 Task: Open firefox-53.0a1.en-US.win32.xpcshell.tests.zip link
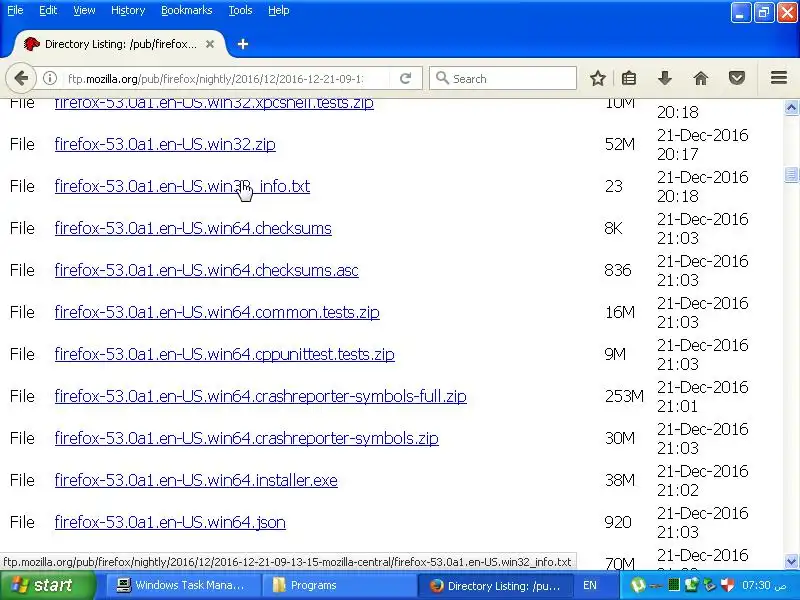coord(214,103)
